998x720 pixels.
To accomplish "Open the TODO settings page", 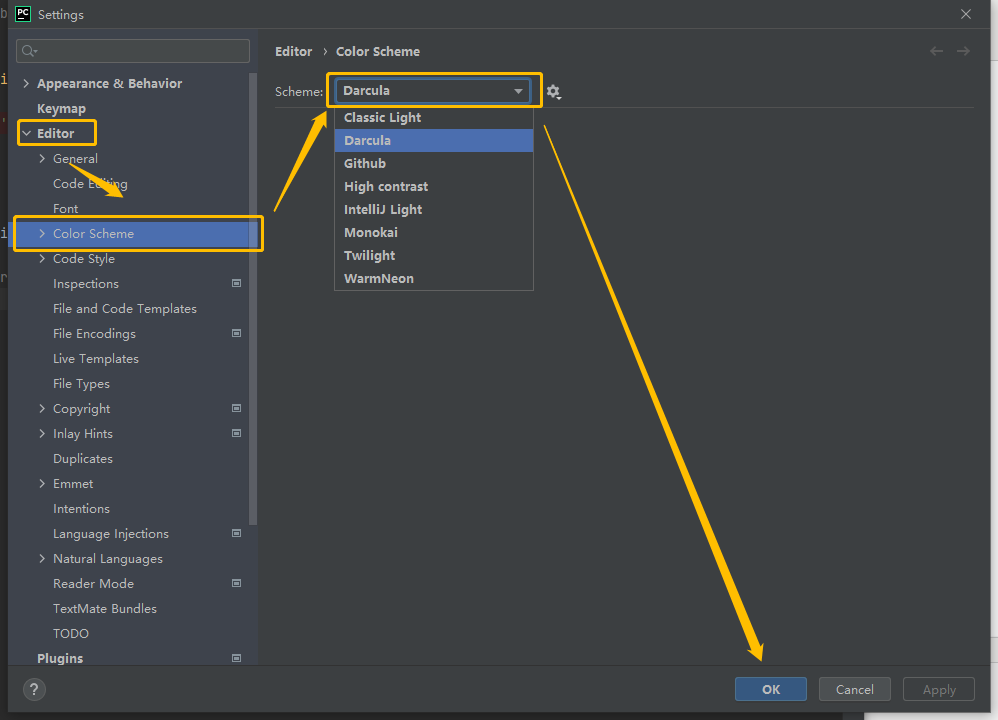I will (x=71, y=633).
